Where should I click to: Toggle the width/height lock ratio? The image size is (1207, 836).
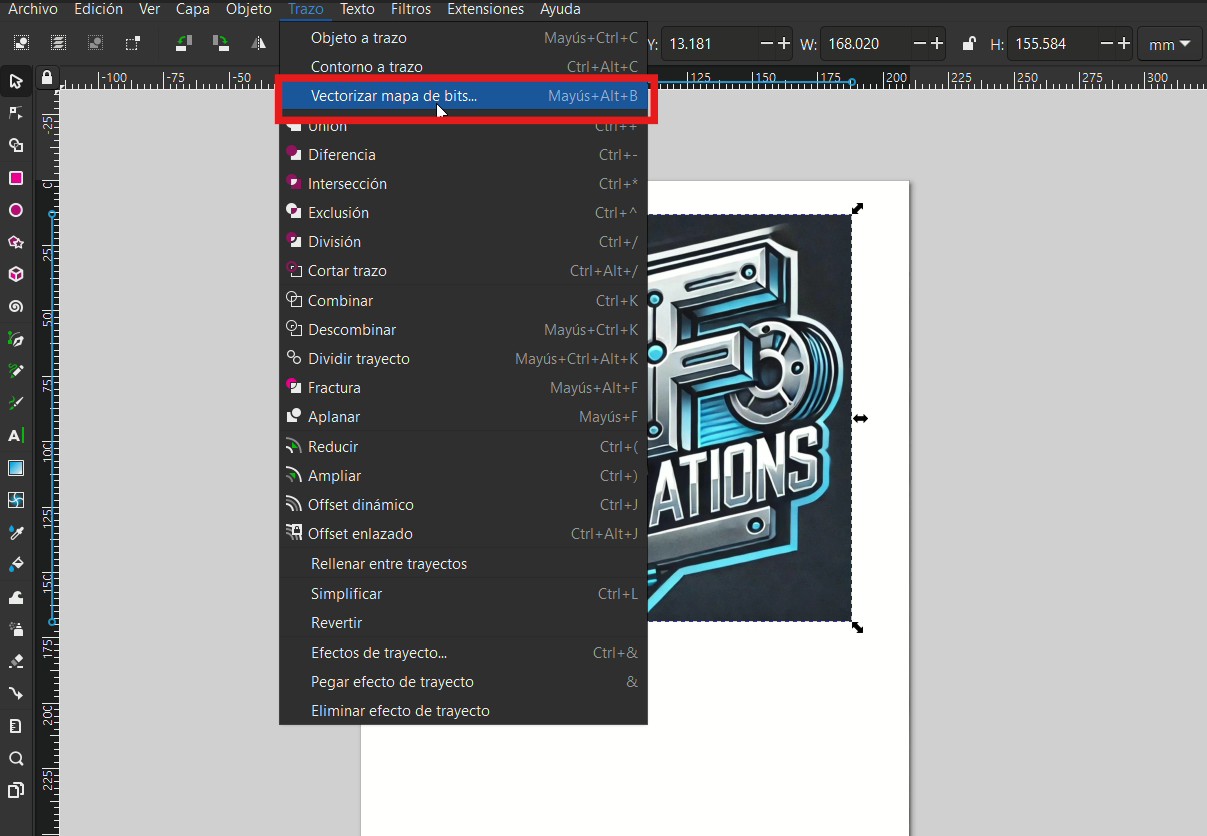(968, 44)
